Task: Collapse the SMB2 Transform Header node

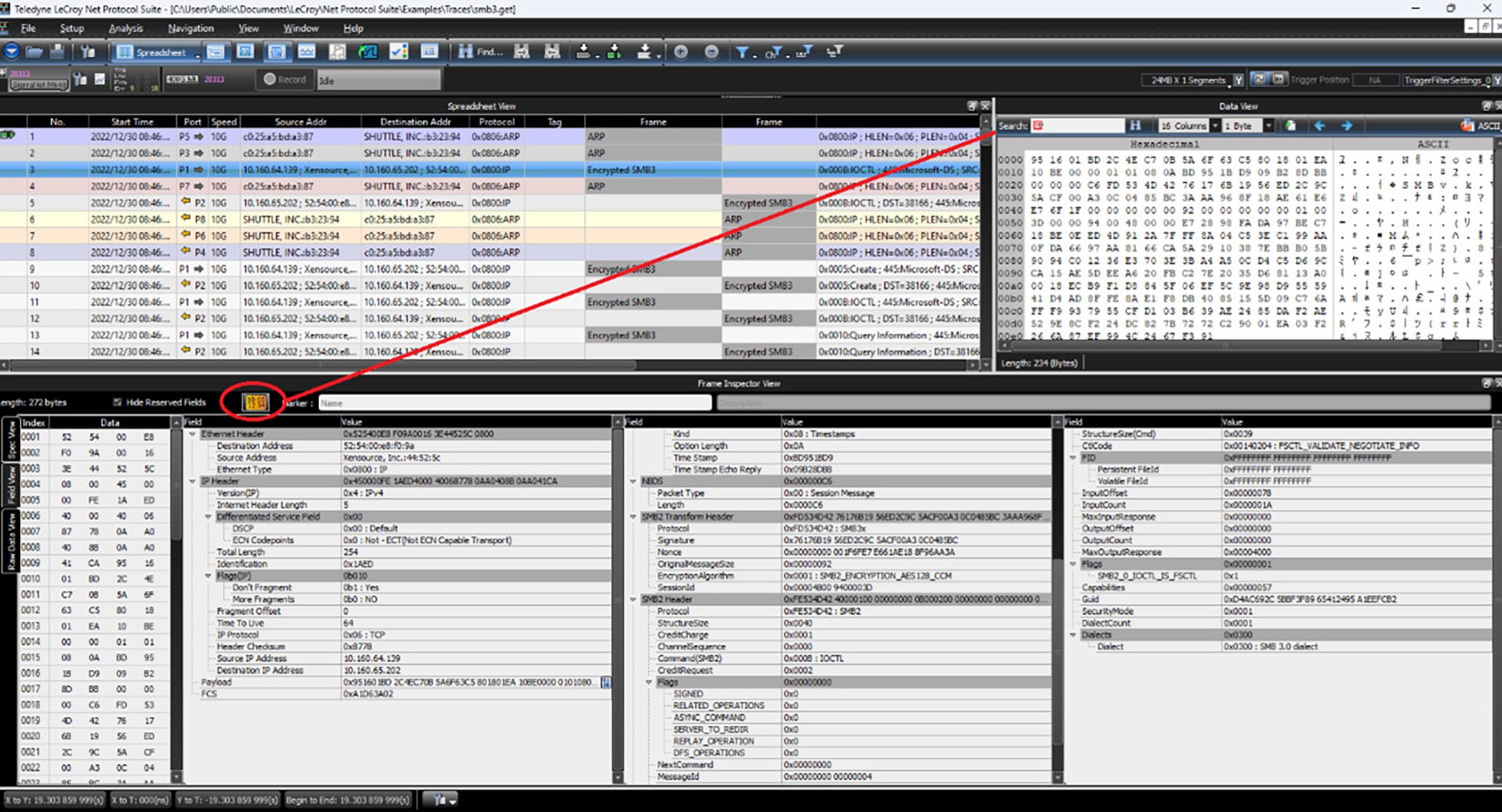Action: (633, 517)
